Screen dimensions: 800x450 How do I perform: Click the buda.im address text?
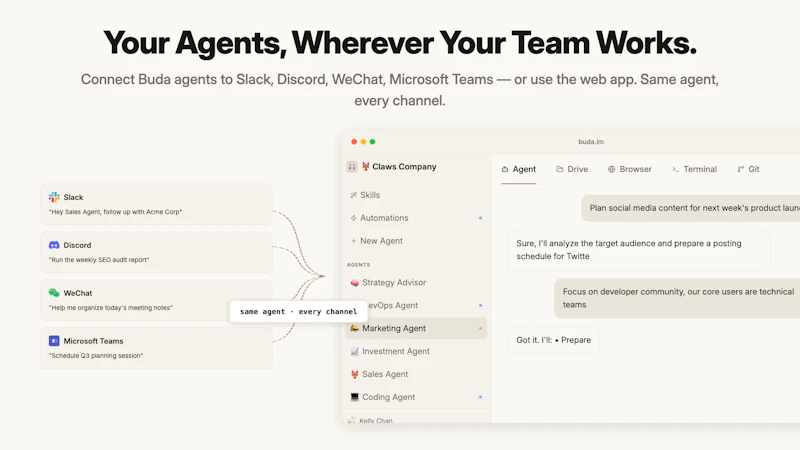[x=591, y=142]
